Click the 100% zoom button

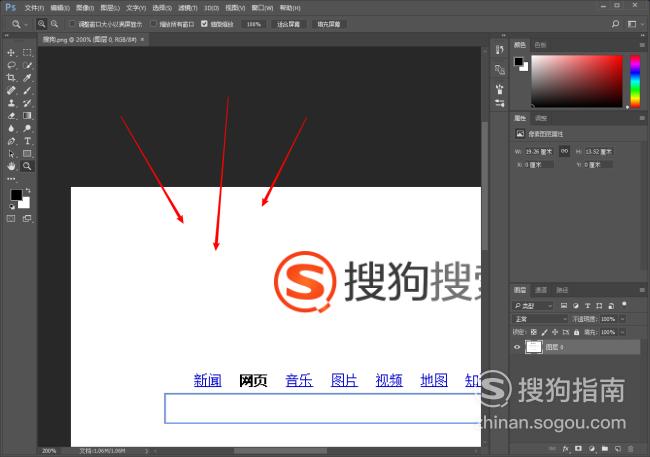[254, 24]
